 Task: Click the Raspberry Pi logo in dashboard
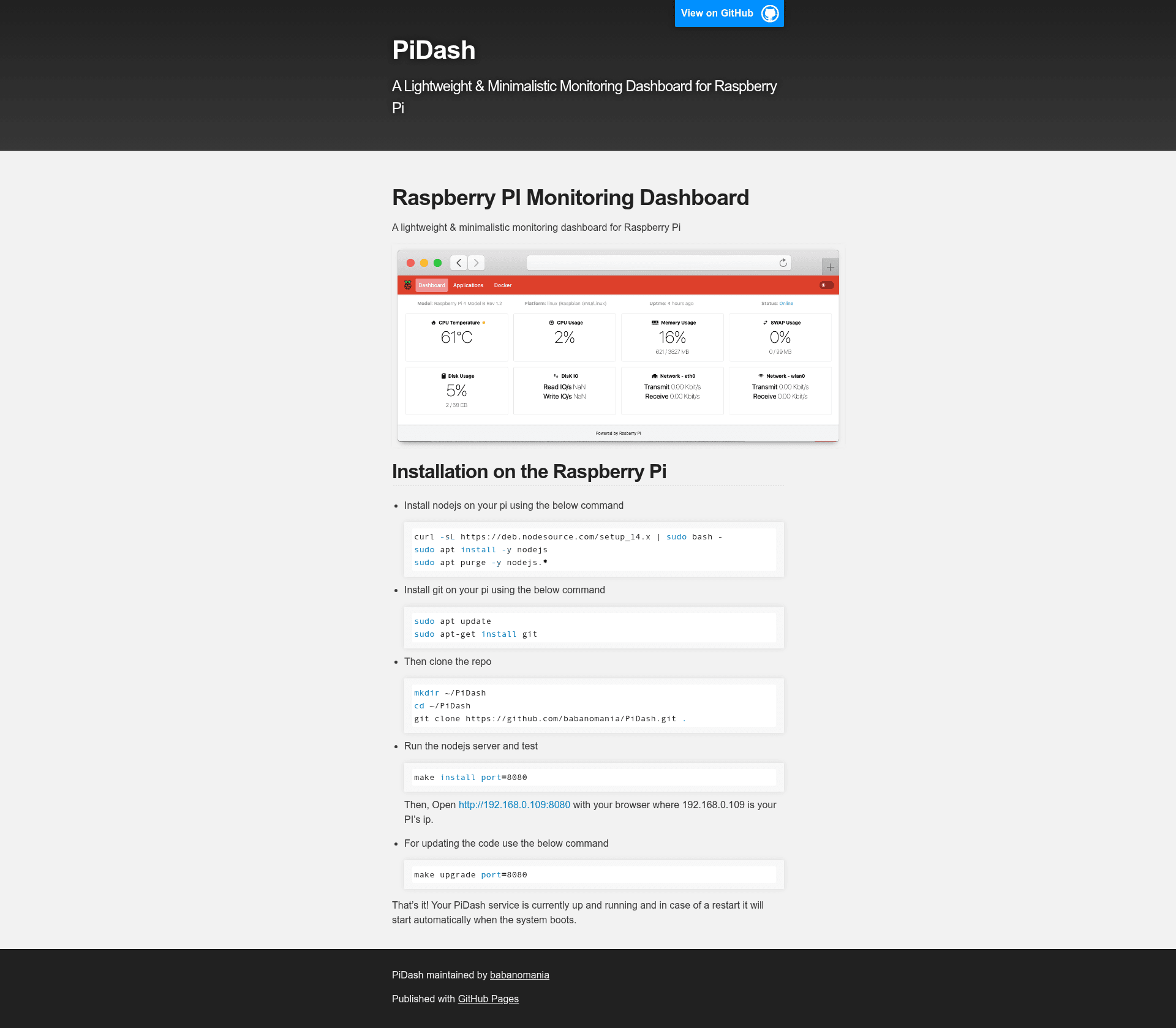(408, 285)
